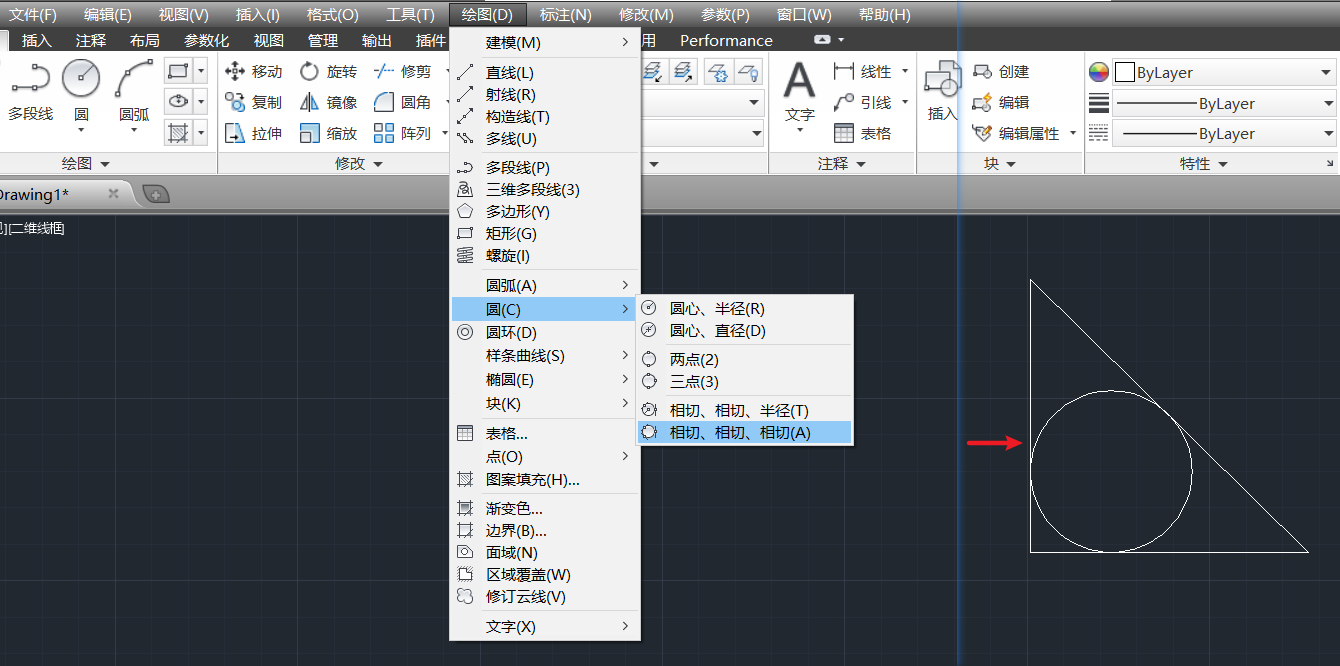
Task: Switch to the 注释 ribbon tab
Action: pyautogui.click(x=90, y=41)
